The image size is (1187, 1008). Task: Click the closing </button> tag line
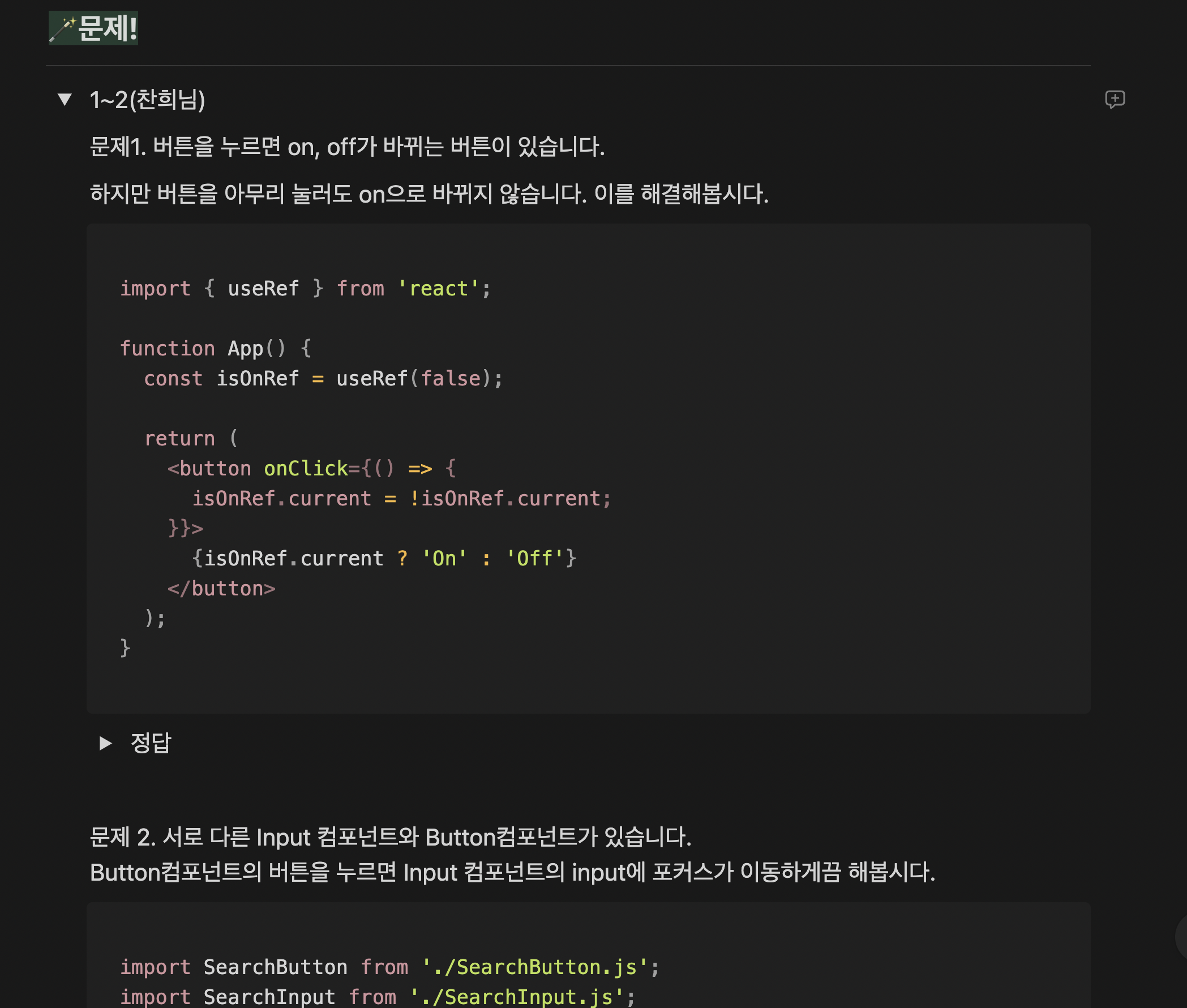221,589
